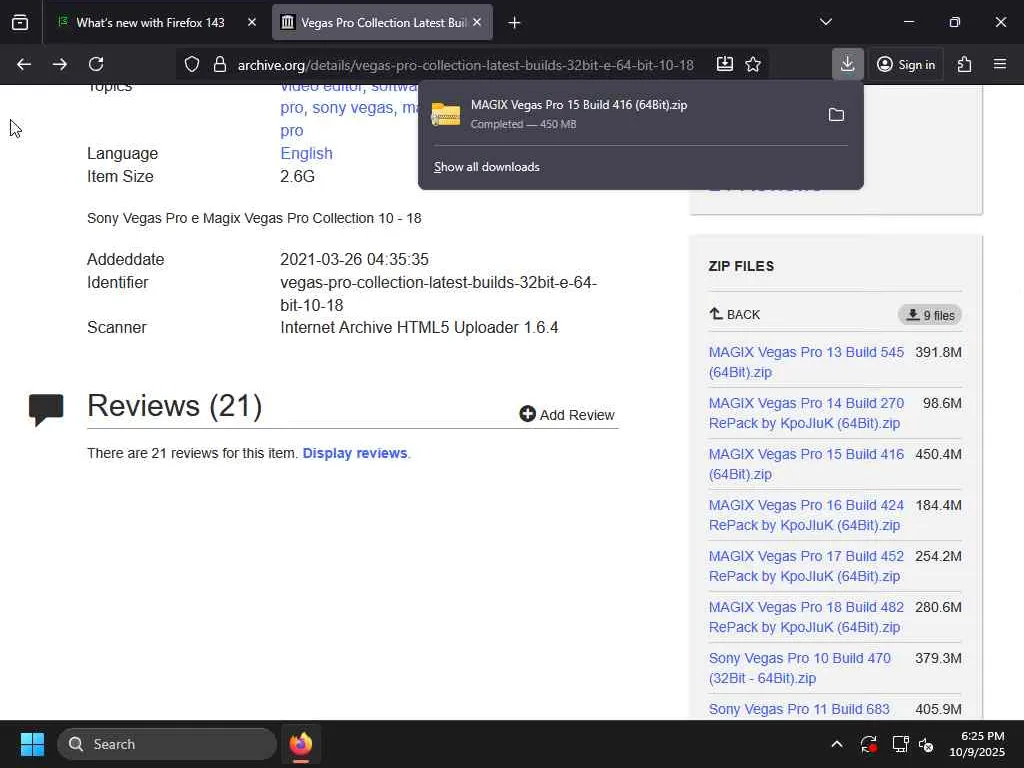Show downloaded file in folder
The height and width of the screenshot is (768, 1024).
(x=836, y=115)
